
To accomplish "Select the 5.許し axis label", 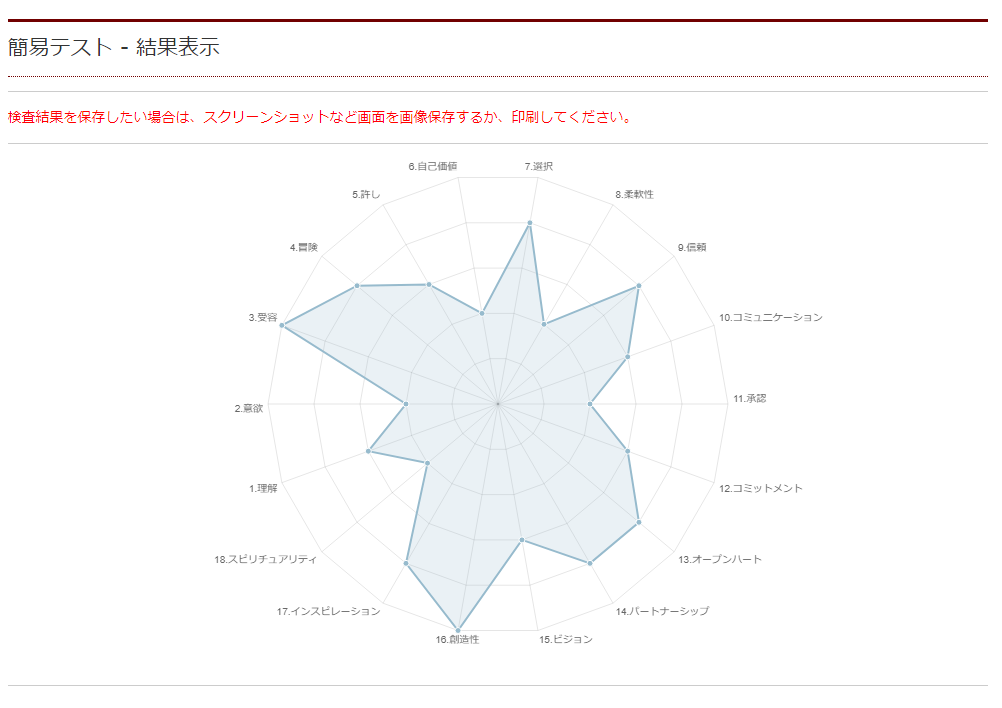I will [366, 194].
